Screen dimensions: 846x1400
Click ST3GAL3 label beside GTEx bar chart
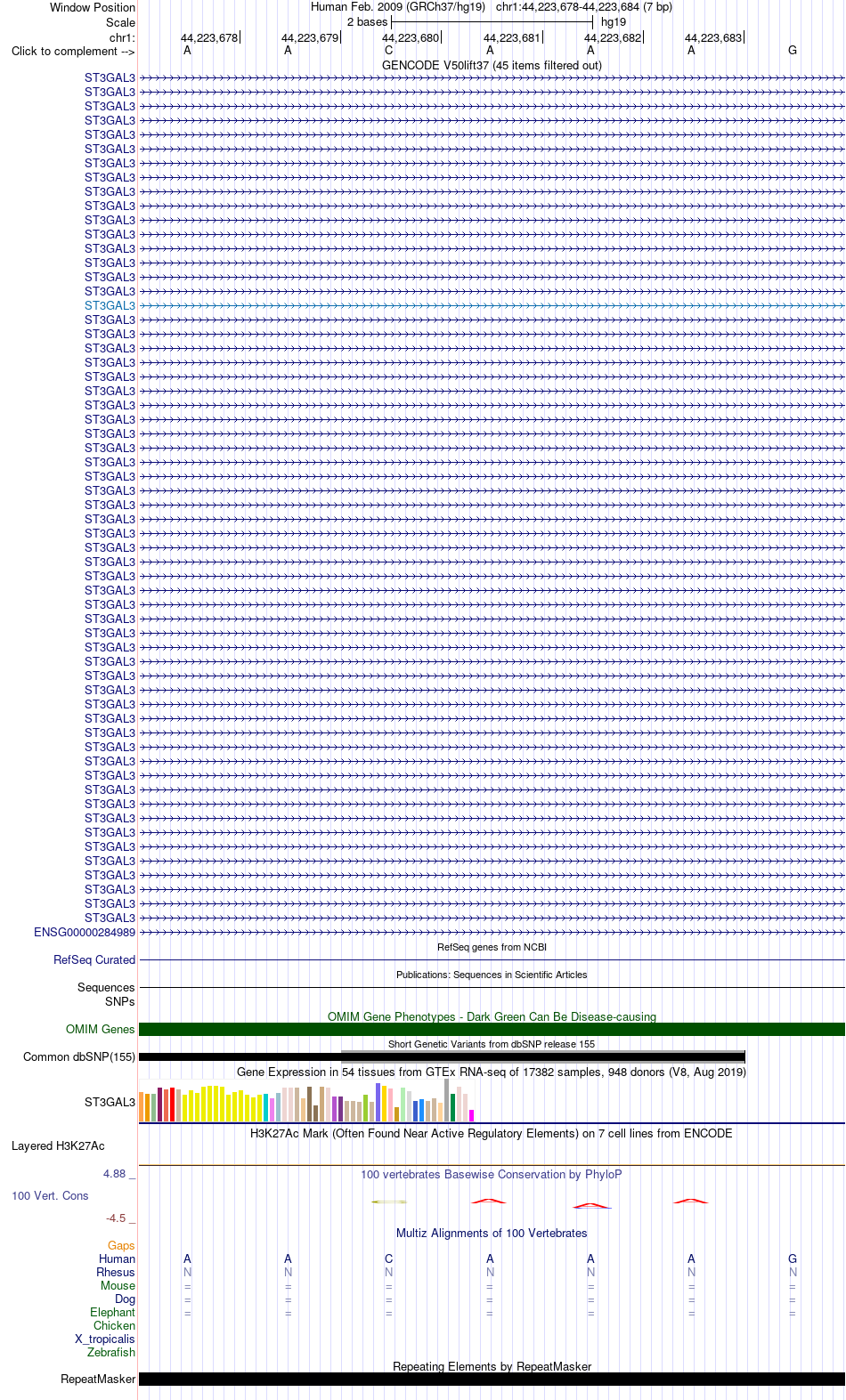pyautogui.click(x=110, y=1102)
